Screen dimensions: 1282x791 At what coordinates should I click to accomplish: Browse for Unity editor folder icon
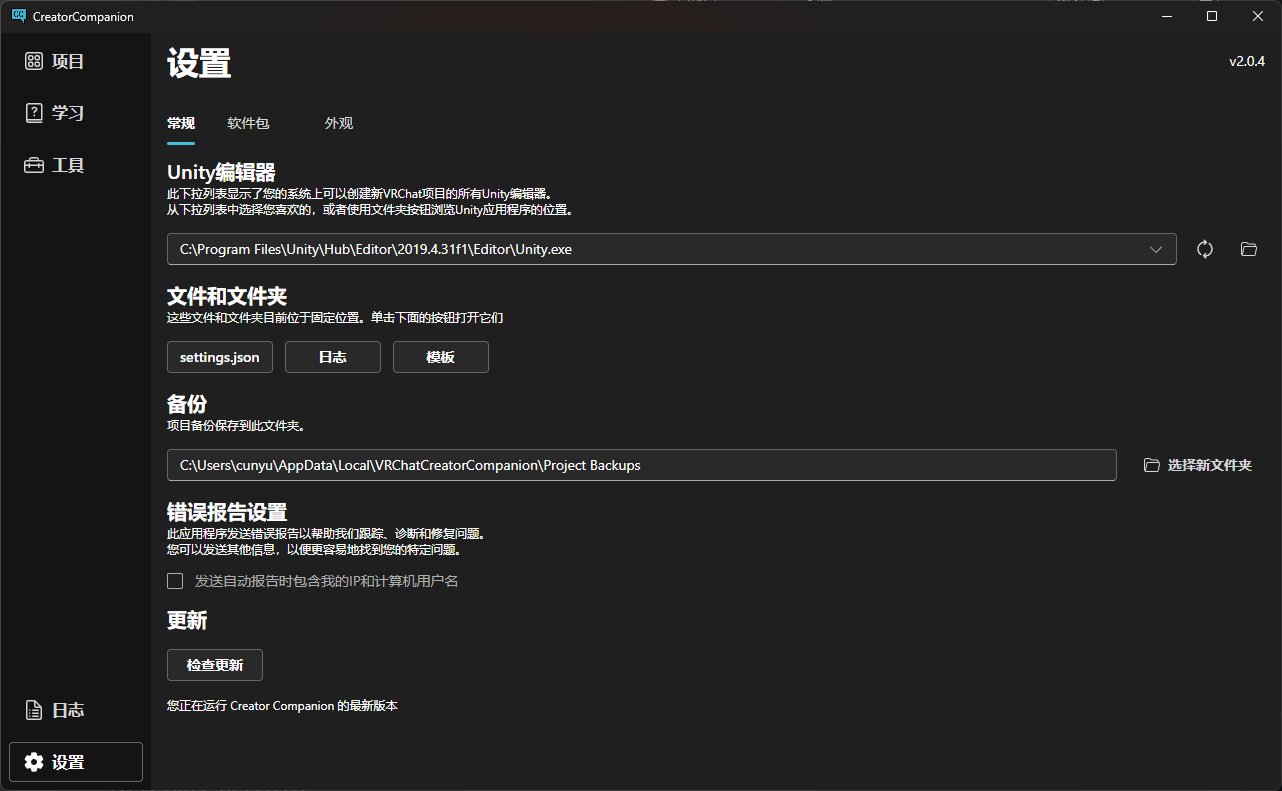(x=1248, y=249)
